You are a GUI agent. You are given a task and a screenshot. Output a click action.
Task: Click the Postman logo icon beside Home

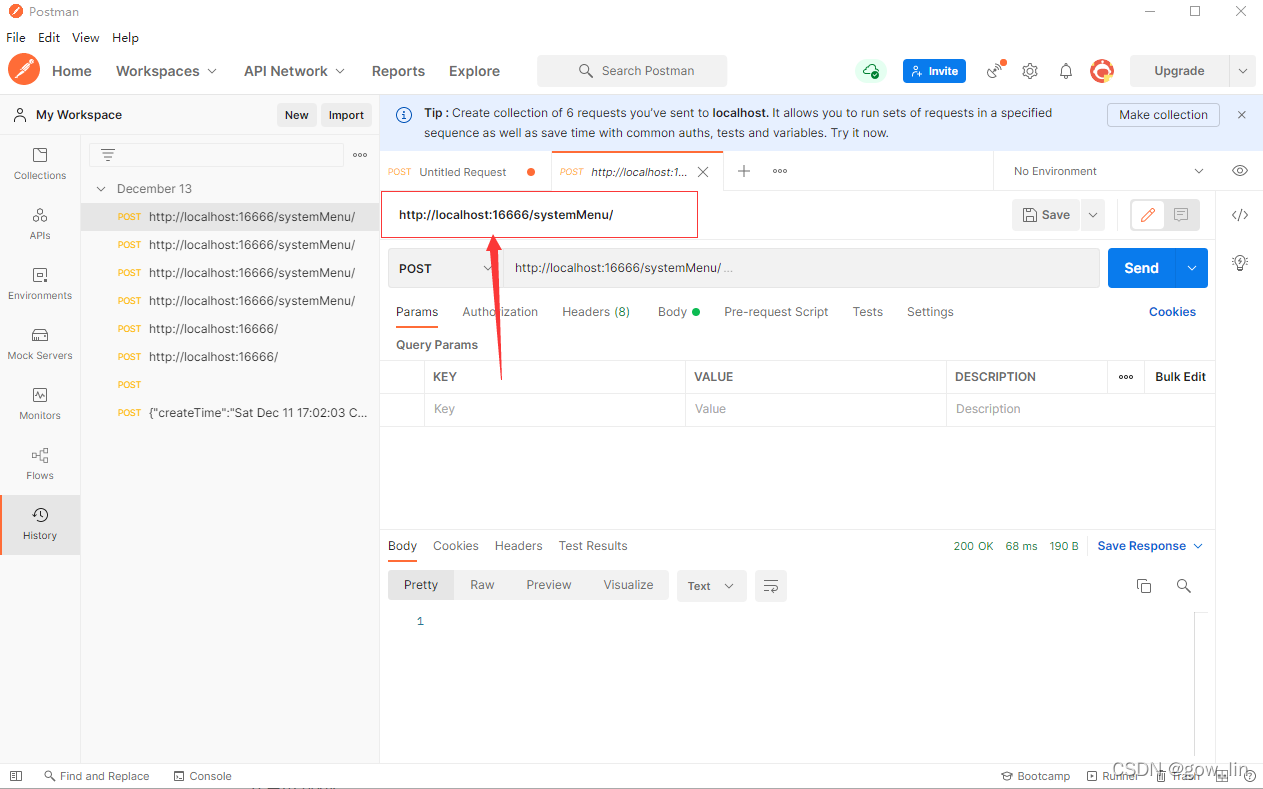pyautogui.click(x=24, y=70)
